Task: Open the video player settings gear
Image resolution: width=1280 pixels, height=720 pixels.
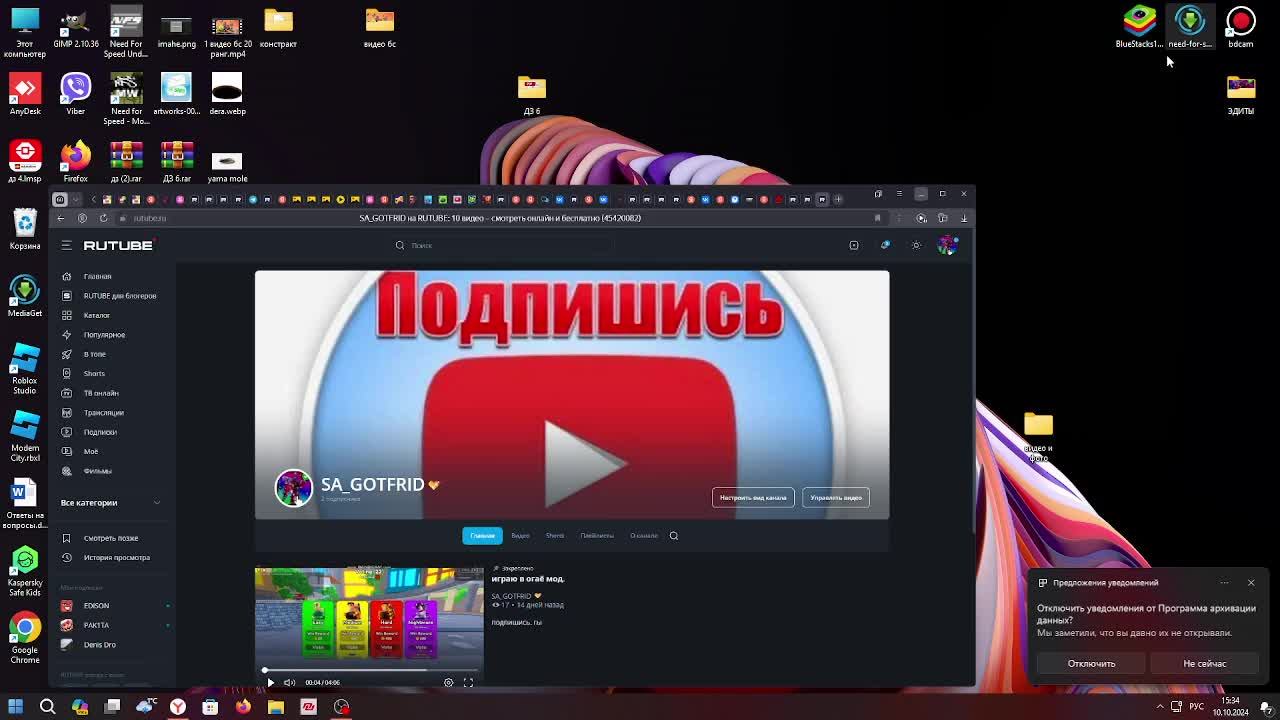Action: pos(448,683)
